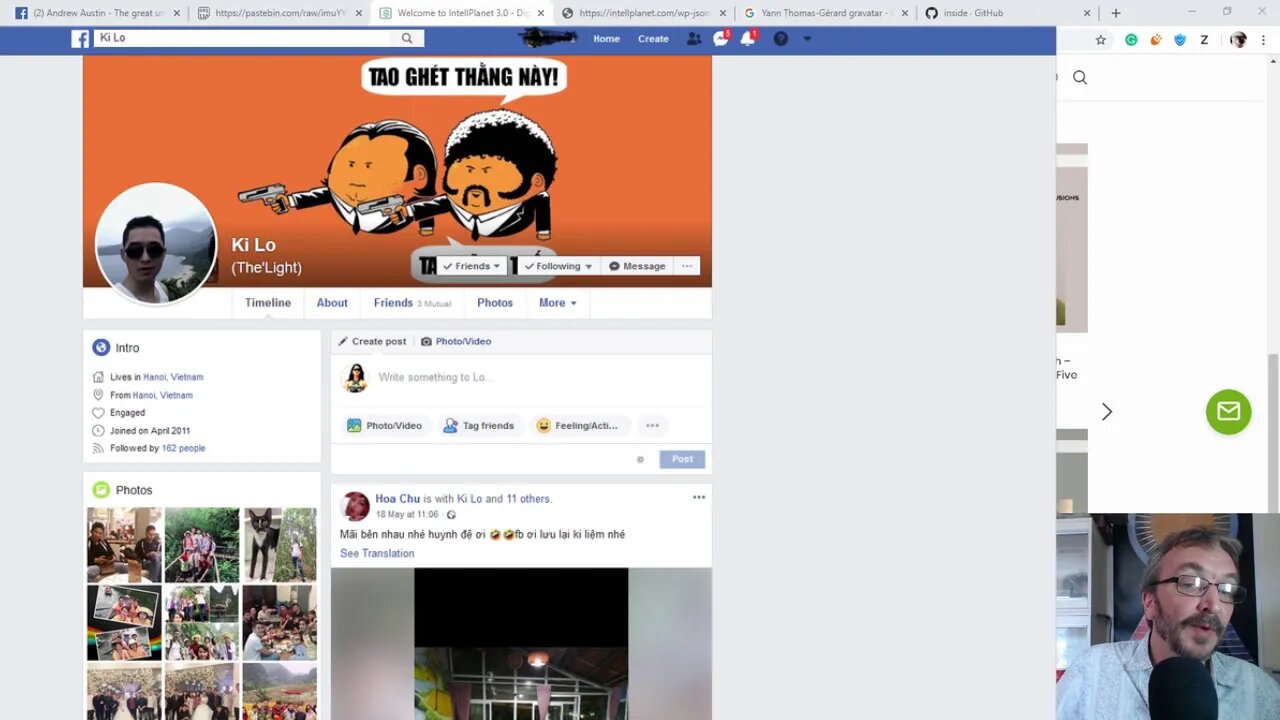Switch to the pastebin.com browser tab
The height and width of the screenshot is (720, 1280).
[278, 13]
